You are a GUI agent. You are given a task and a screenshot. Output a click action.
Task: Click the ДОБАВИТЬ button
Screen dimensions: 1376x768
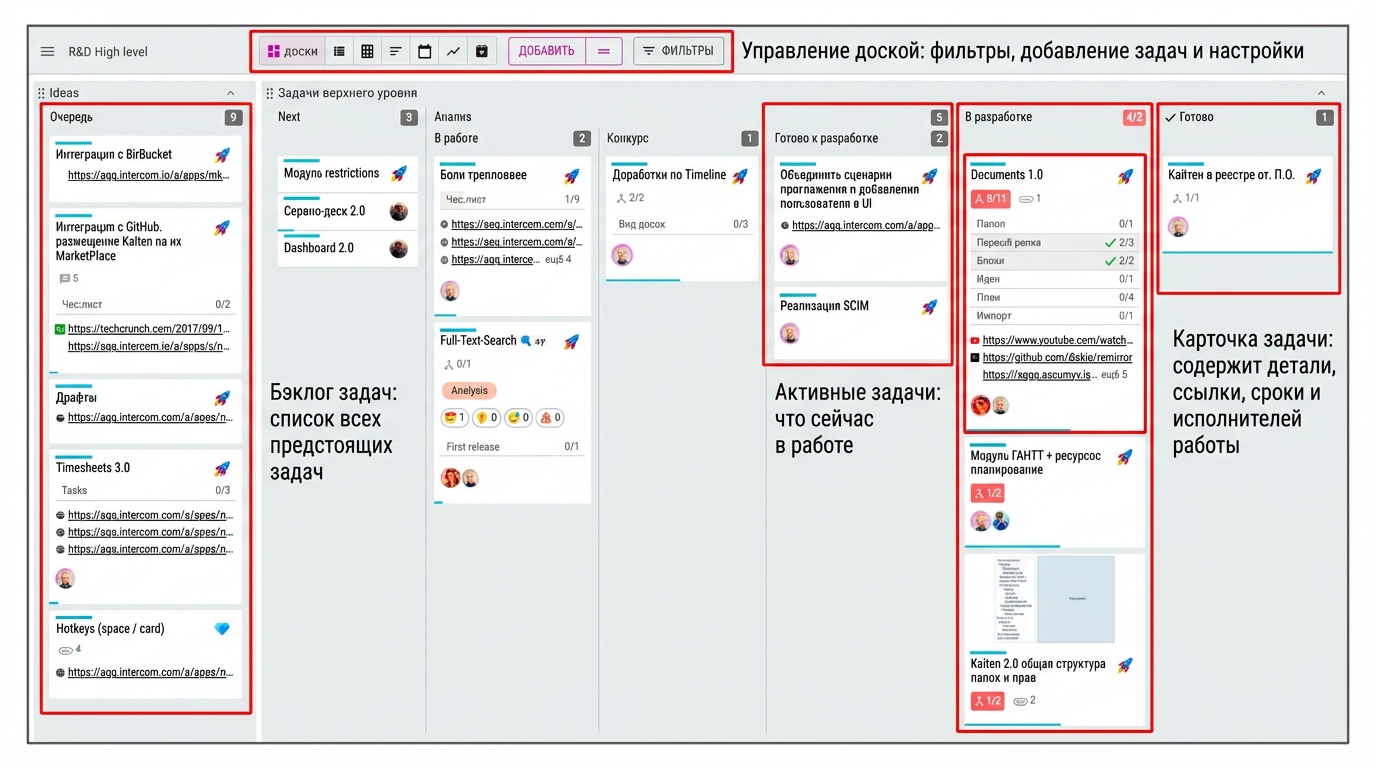click(546, 51)
